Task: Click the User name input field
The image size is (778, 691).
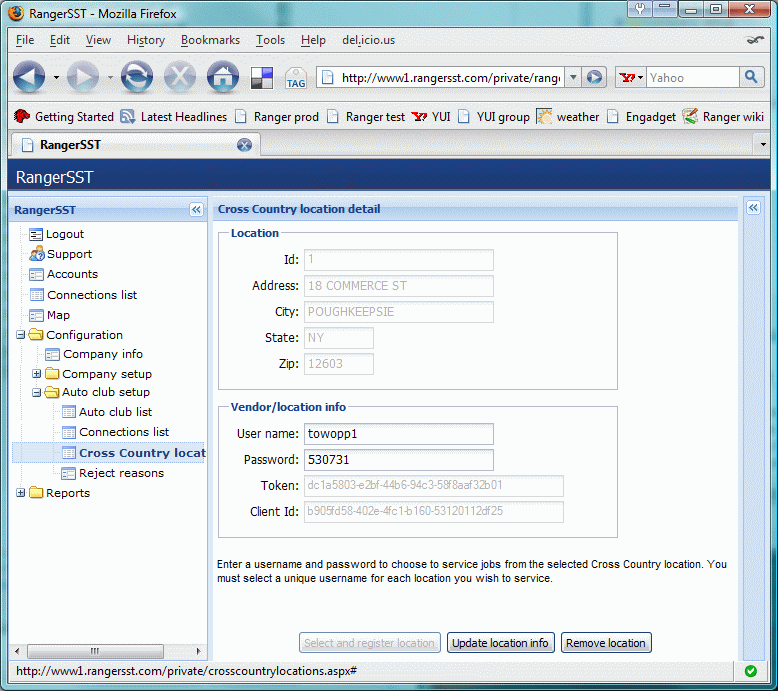Action: [x=398, y=434]
